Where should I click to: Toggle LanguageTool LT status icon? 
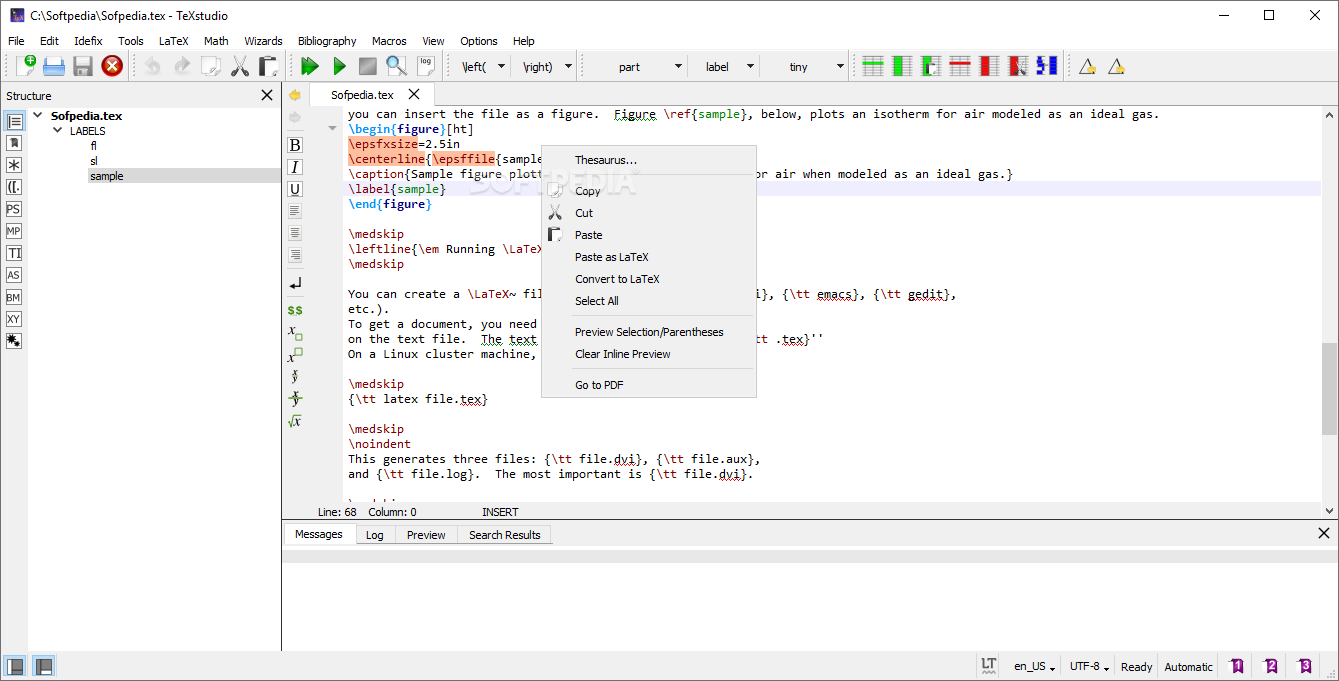click(x=989, y=666)
